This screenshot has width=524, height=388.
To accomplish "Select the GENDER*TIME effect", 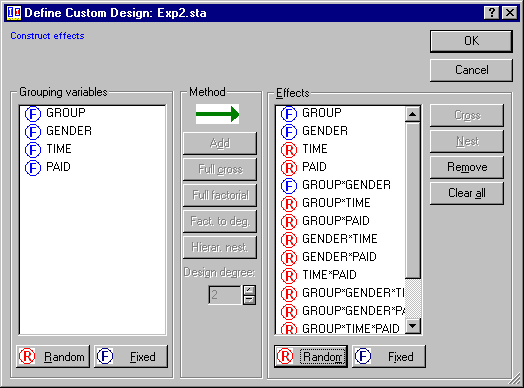I will [x=340, y=239].
